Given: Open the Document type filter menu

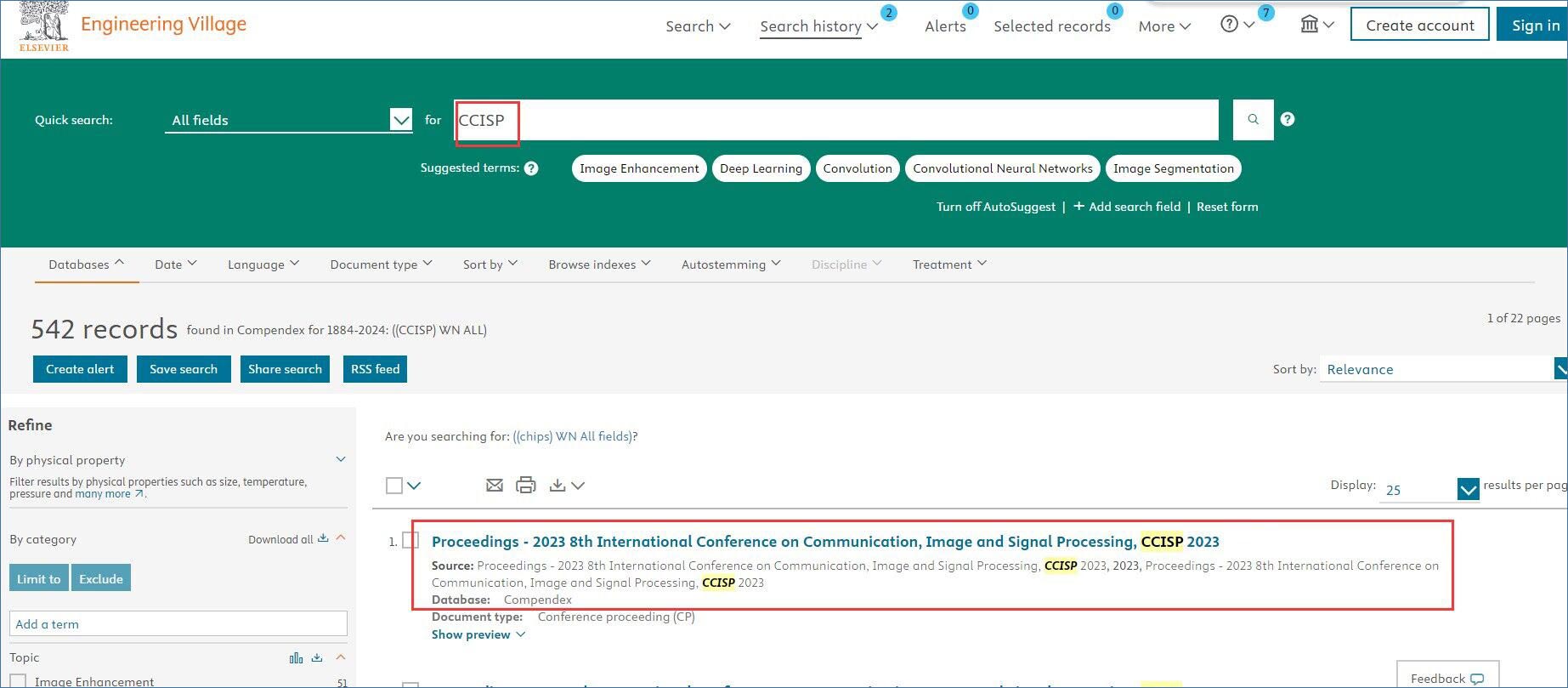Looking at the screenshot, I should coord(381,264).
